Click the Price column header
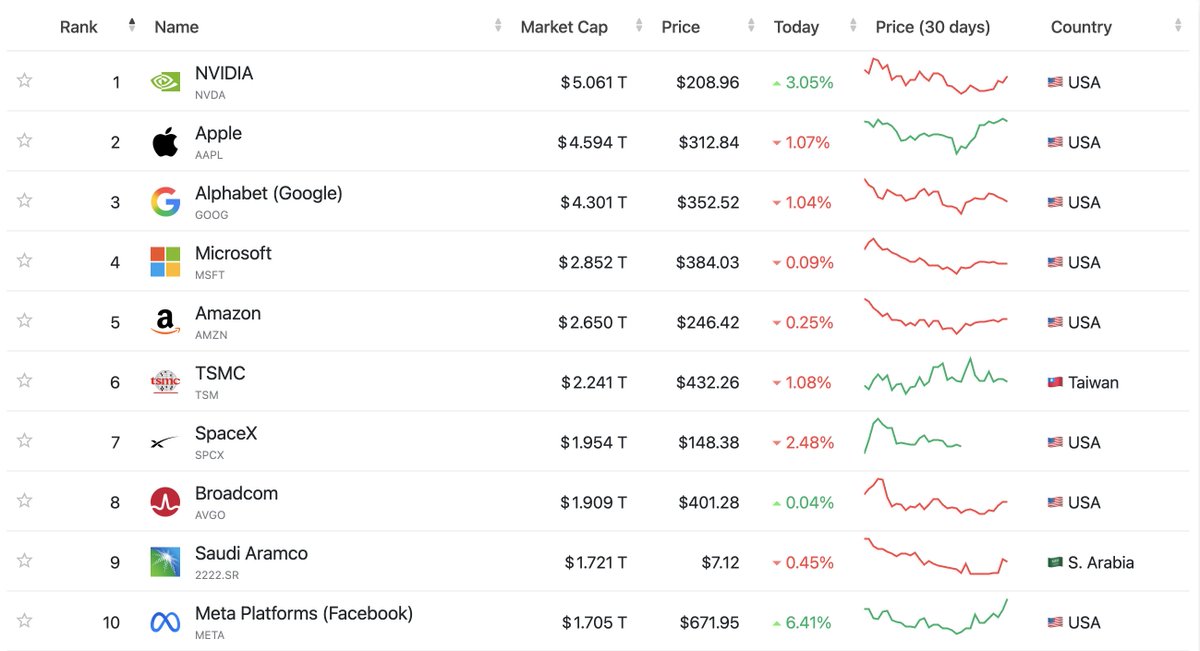The width and height of the screenshot is (1200, 651). click(x=681, y=27)
